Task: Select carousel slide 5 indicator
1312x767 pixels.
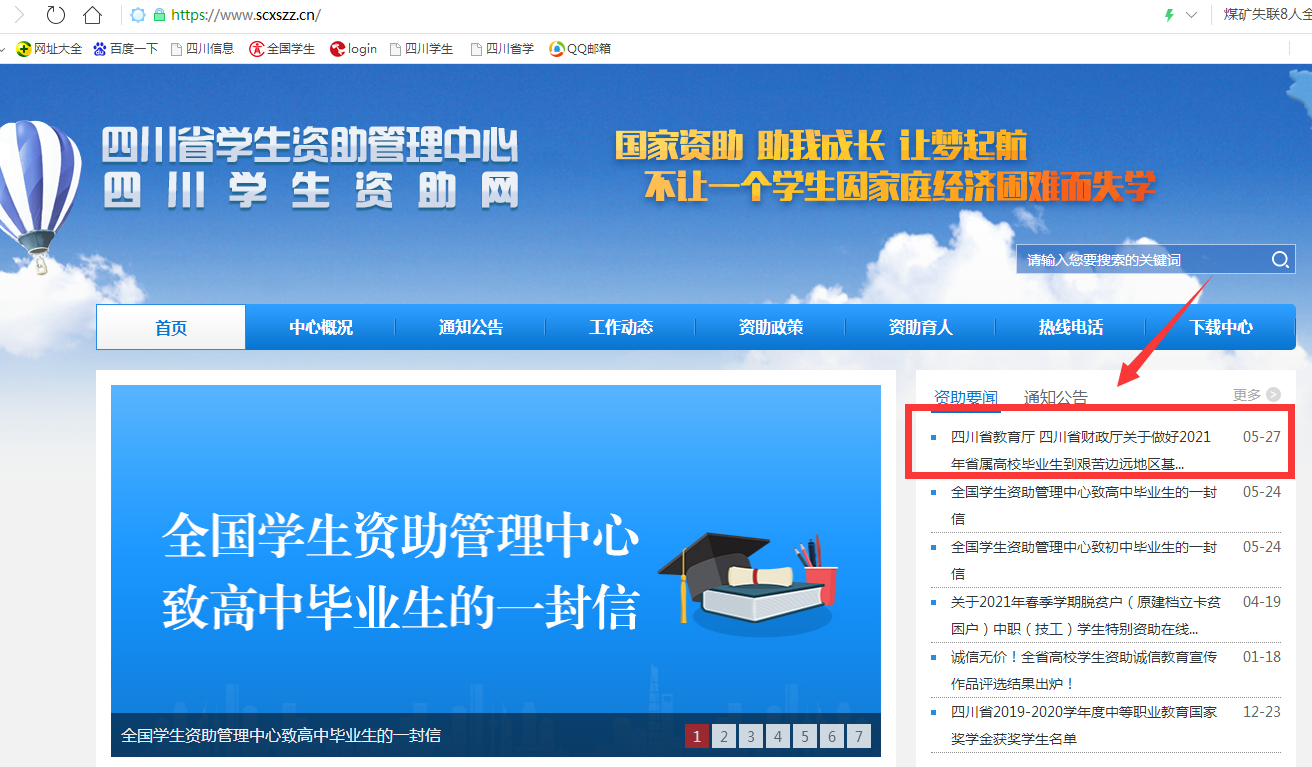Action: click(804, 737)
